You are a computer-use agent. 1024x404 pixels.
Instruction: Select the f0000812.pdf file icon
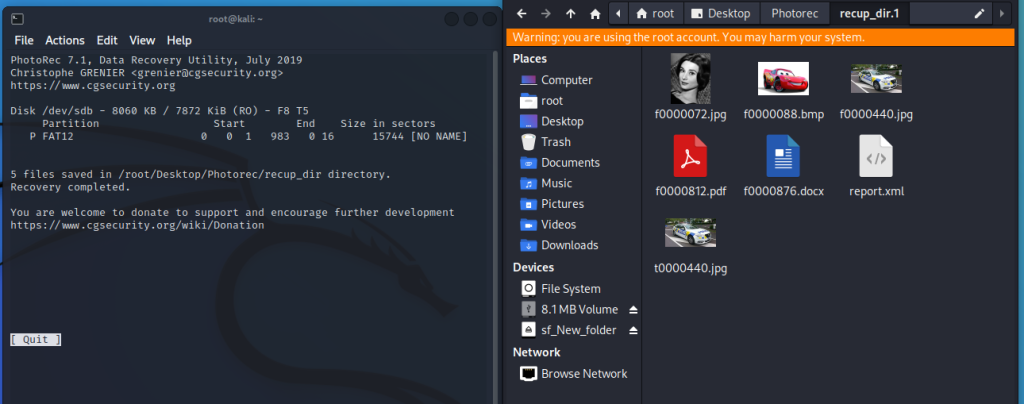click(x=690, y=156)
